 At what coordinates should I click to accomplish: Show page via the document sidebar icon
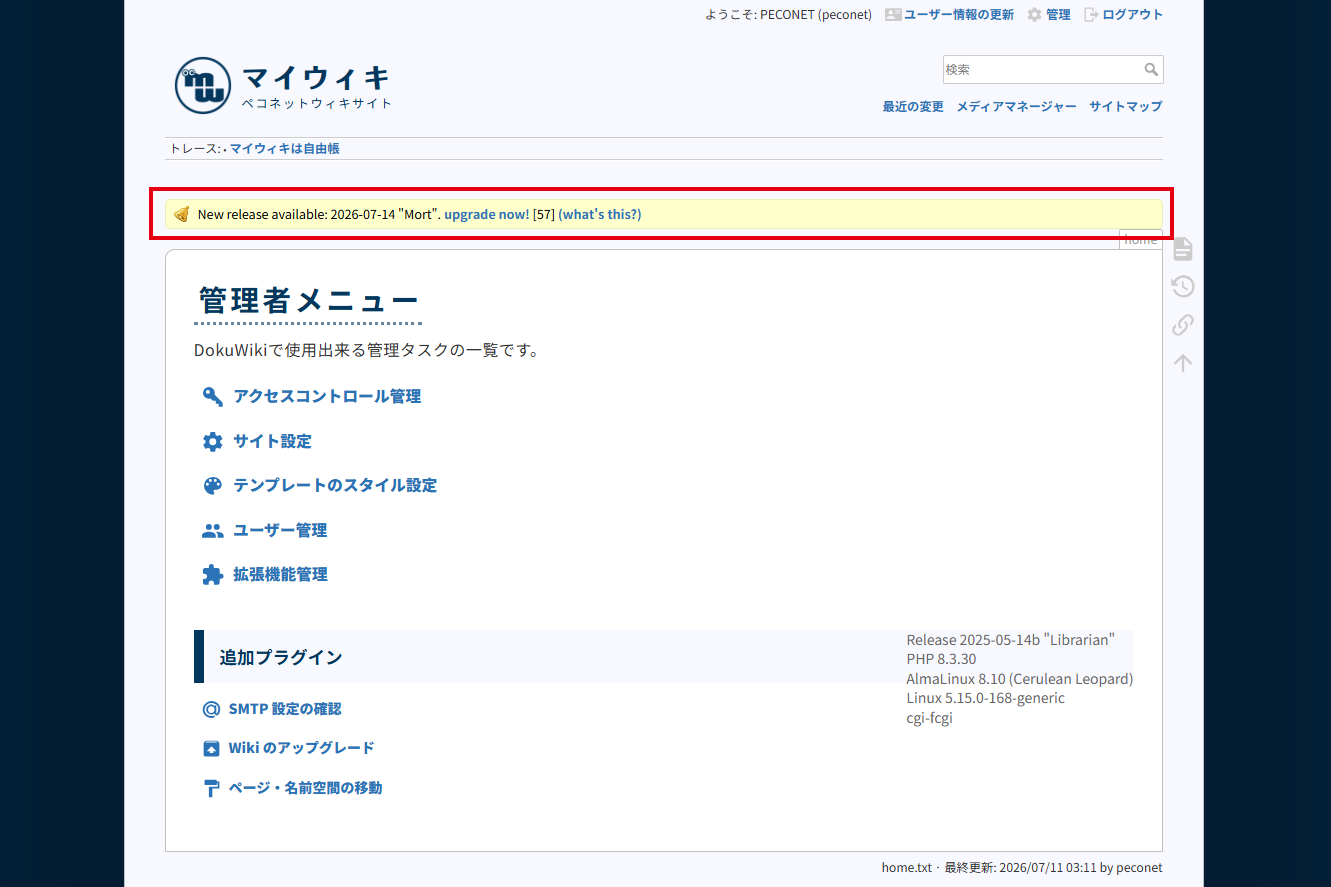point(1183,249)
